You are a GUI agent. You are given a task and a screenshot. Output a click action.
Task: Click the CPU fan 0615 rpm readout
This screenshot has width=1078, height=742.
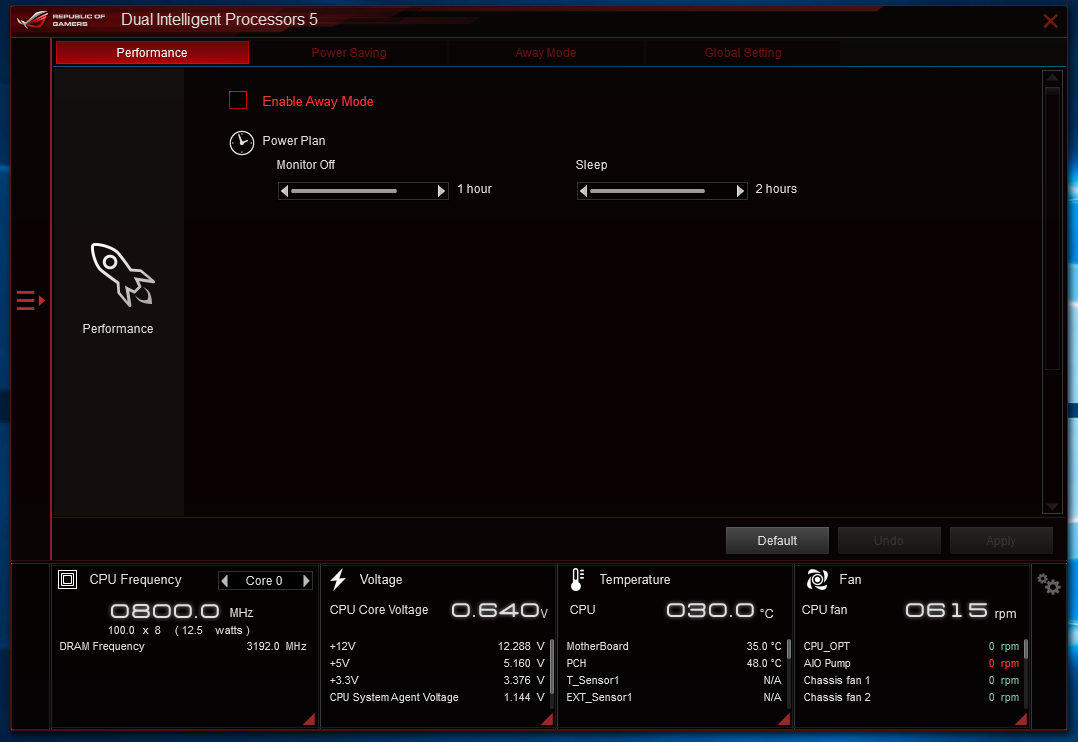tap(960, 611)
